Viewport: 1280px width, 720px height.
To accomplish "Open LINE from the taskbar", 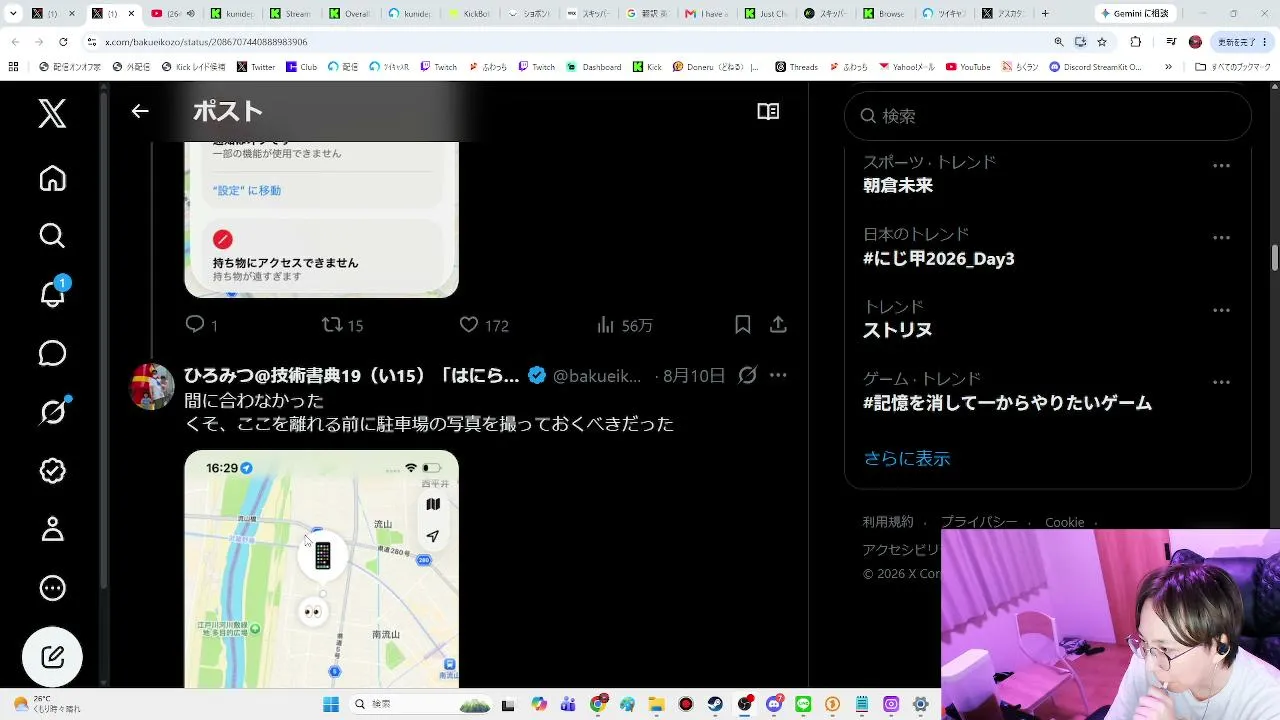I will pos(803,704).
